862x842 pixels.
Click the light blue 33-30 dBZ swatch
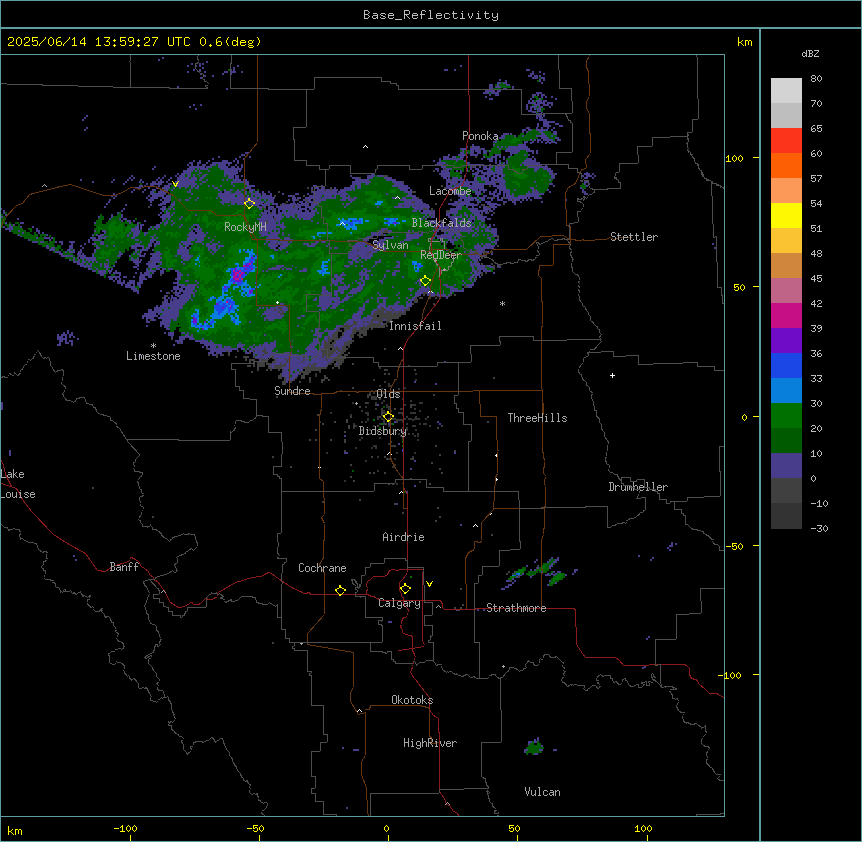pyautogui.click(x=786, y=391)
